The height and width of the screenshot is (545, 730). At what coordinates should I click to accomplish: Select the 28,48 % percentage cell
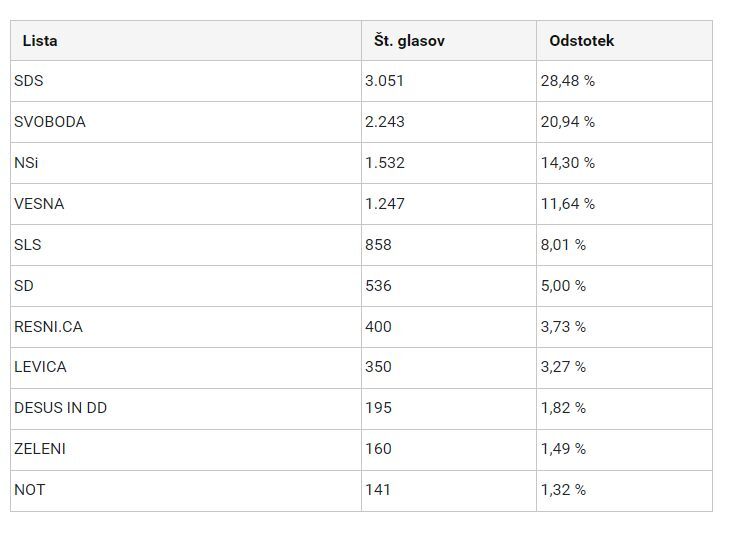pyautogui.click(x=567, y=81)
